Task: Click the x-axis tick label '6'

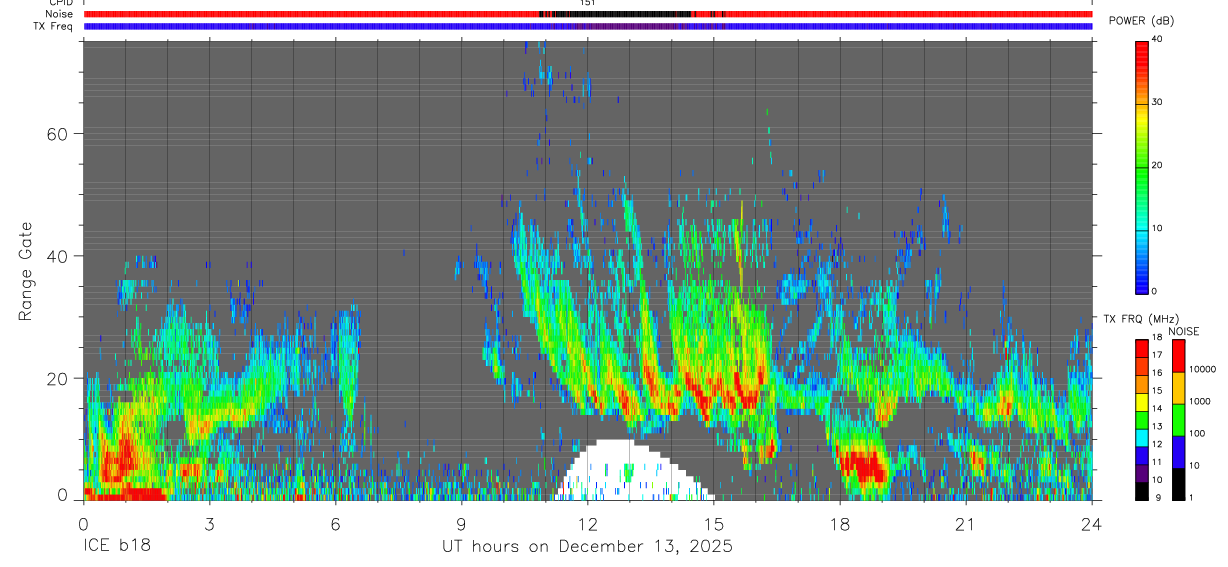Action: click(335, 524)
